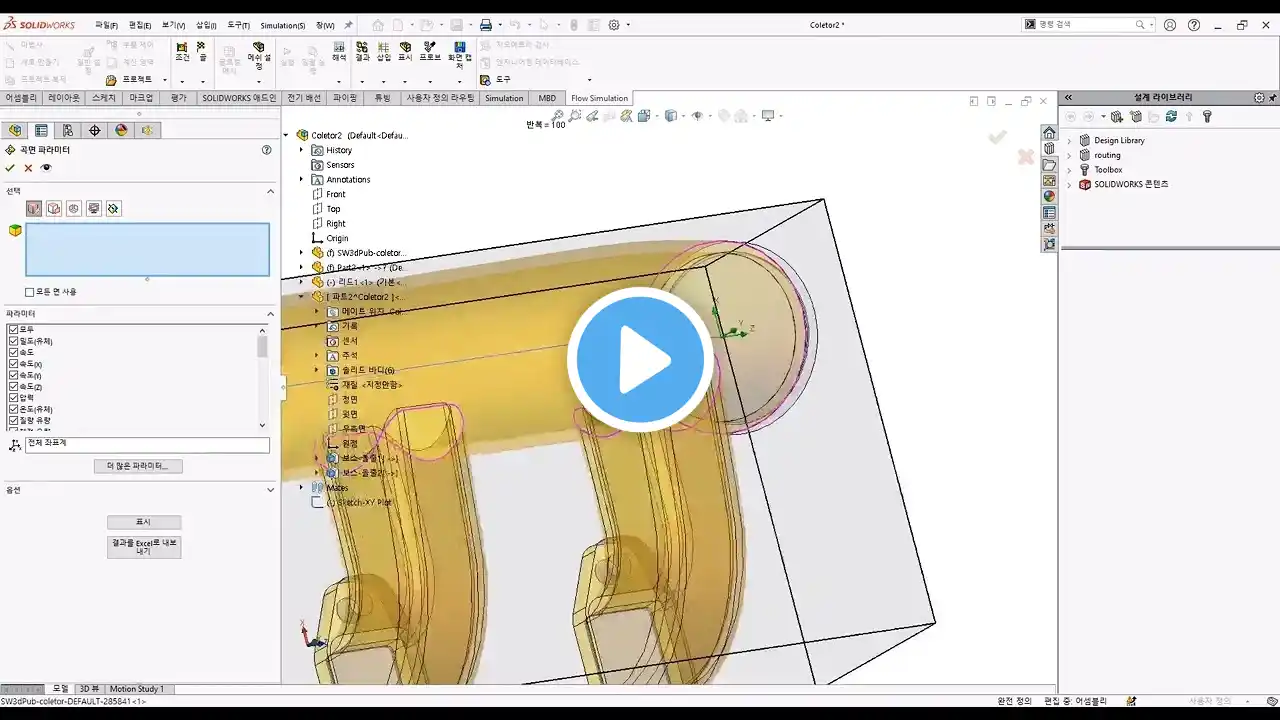Open the Simulation(S) menu

283,25
